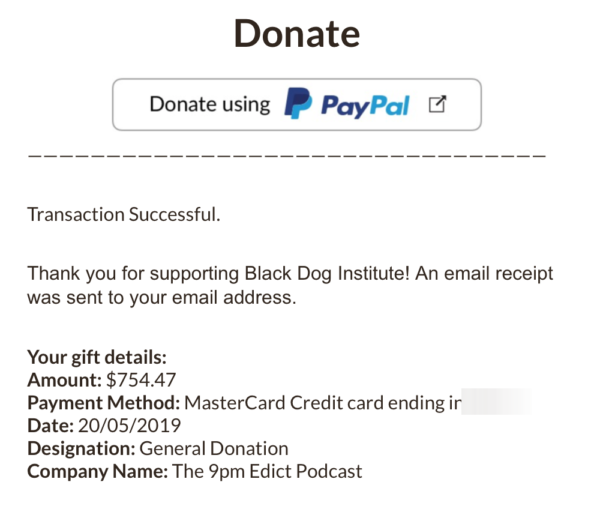Click the $754.47 amount value
600x515 pixels.
[x=142, y=380]
